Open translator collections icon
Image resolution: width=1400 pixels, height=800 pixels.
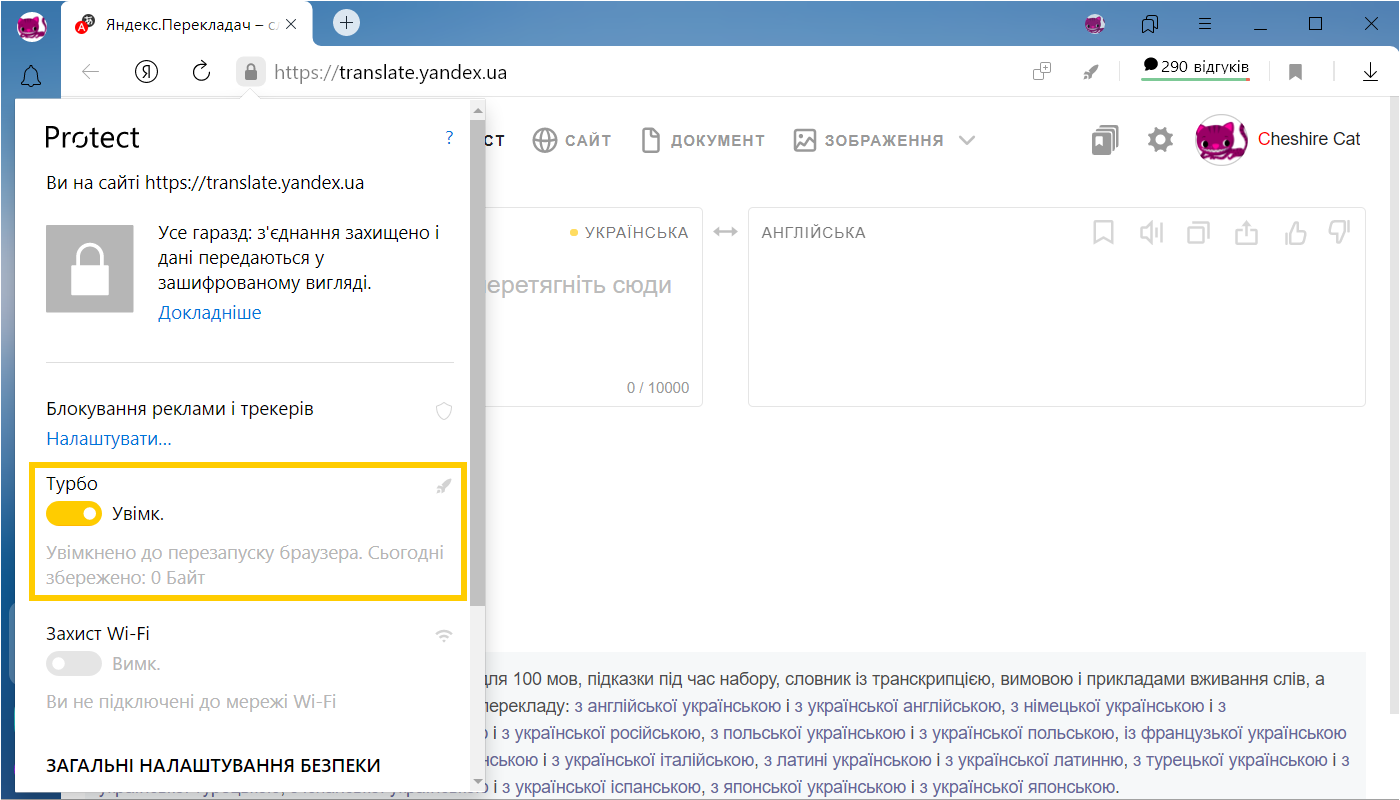coord(1105,140)
